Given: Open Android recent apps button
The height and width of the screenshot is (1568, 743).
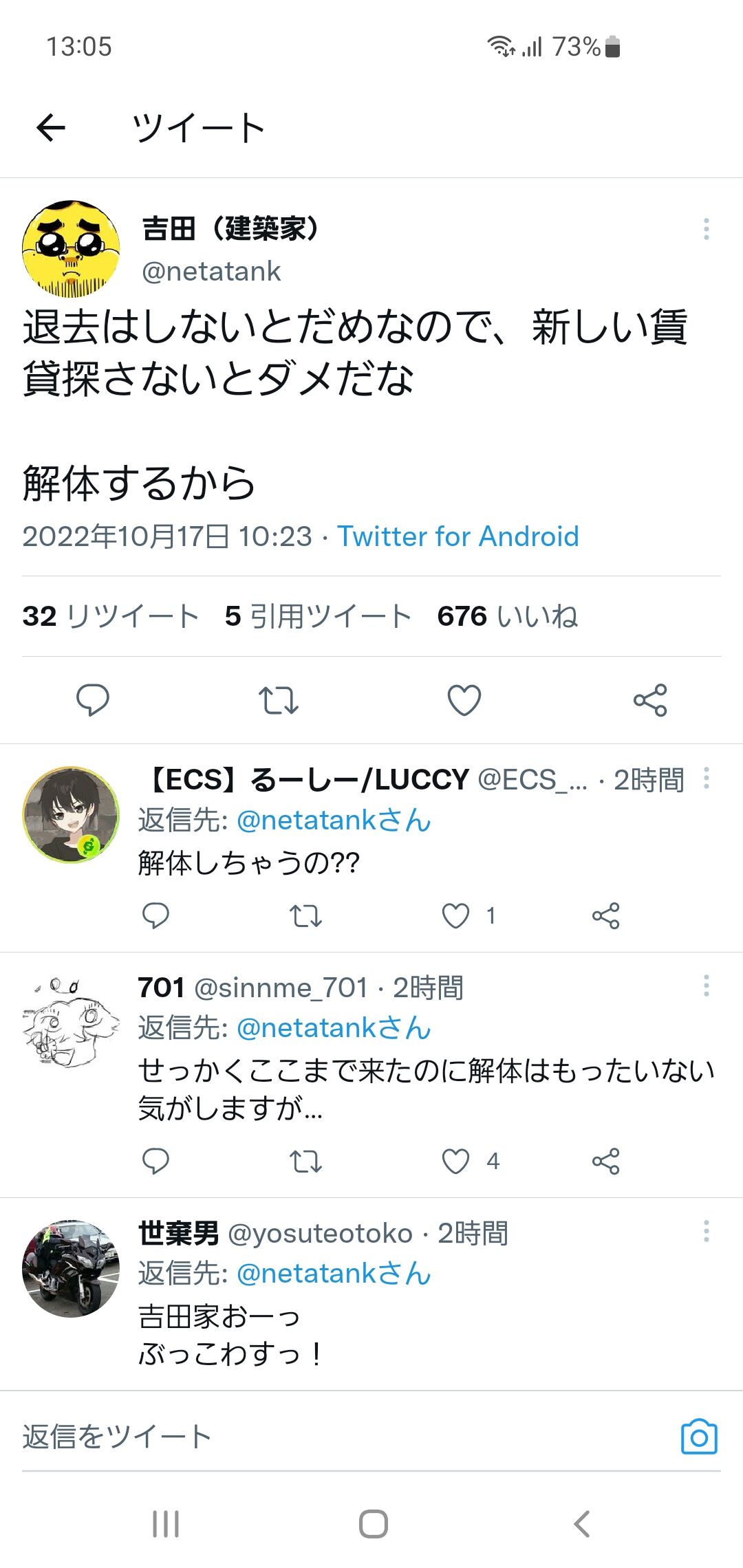Looking at the screenshot, I should 166,1524.
